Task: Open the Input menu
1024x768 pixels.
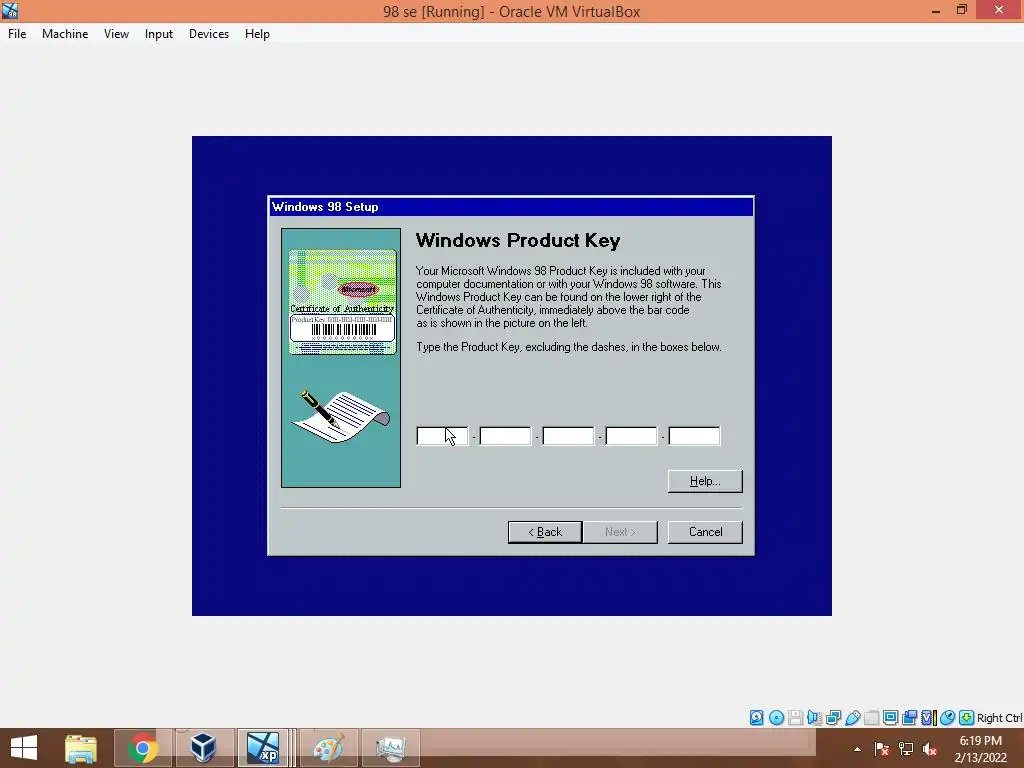Action: [159, 34]
